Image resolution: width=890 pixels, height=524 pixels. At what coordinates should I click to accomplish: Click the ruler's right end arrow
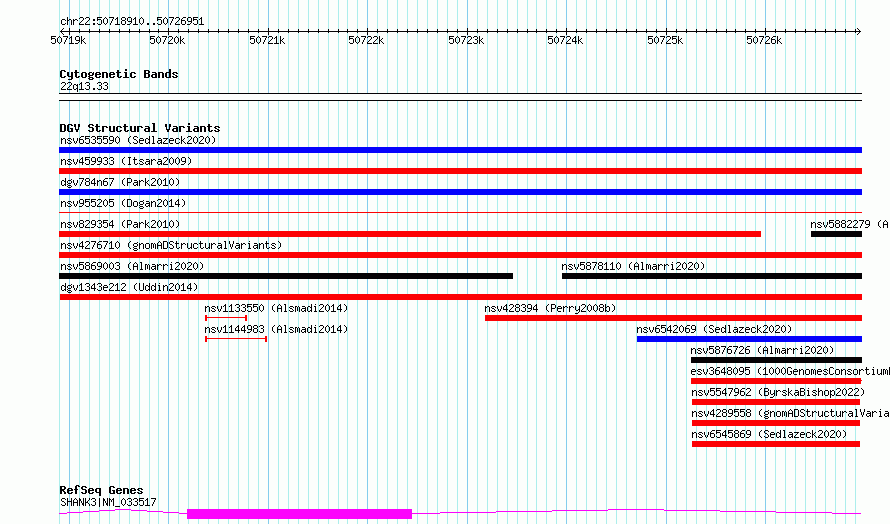point(858,31)
